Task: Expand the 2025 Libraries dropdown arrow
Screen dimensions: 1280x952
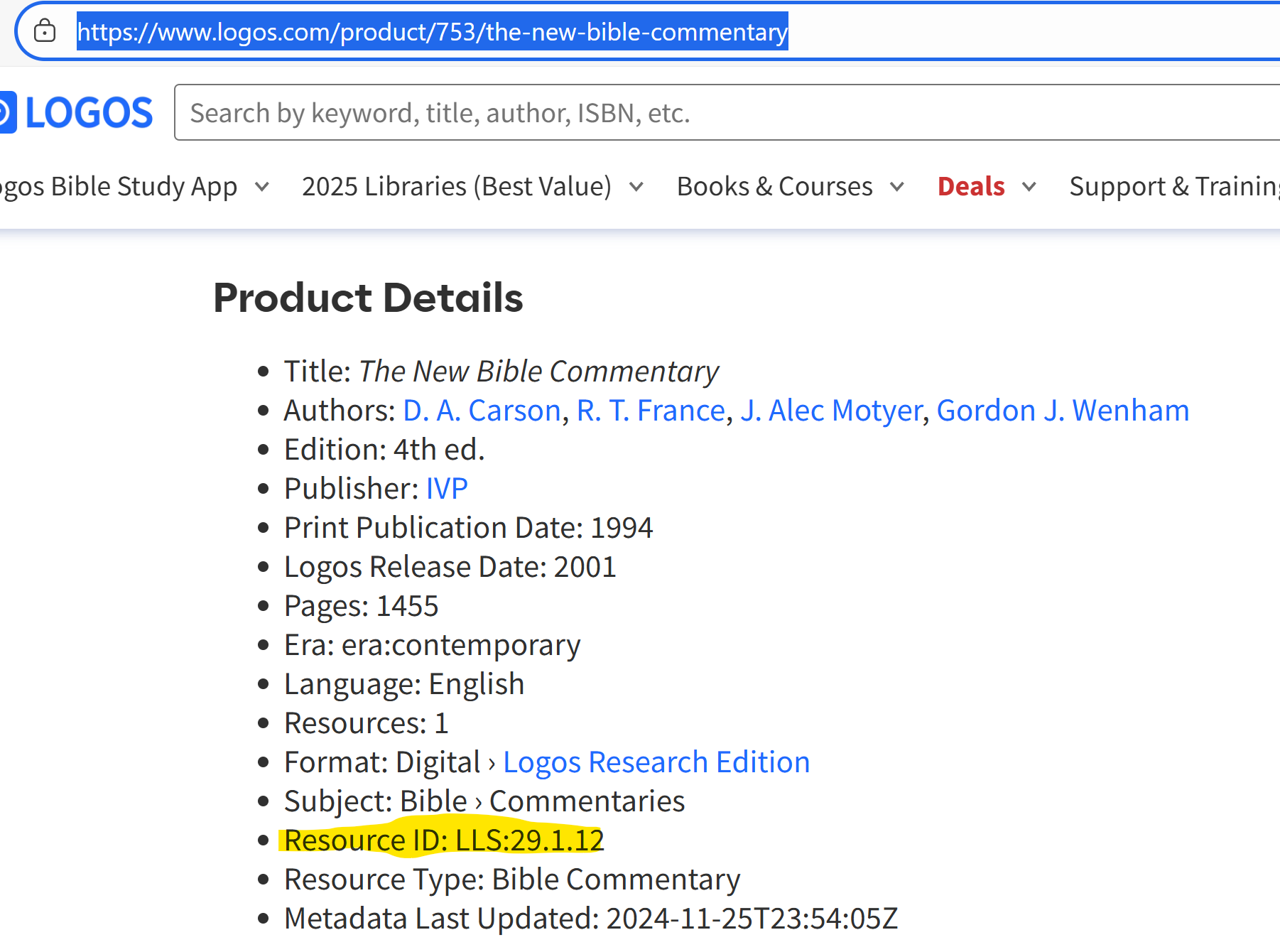Action: (636, 187)
